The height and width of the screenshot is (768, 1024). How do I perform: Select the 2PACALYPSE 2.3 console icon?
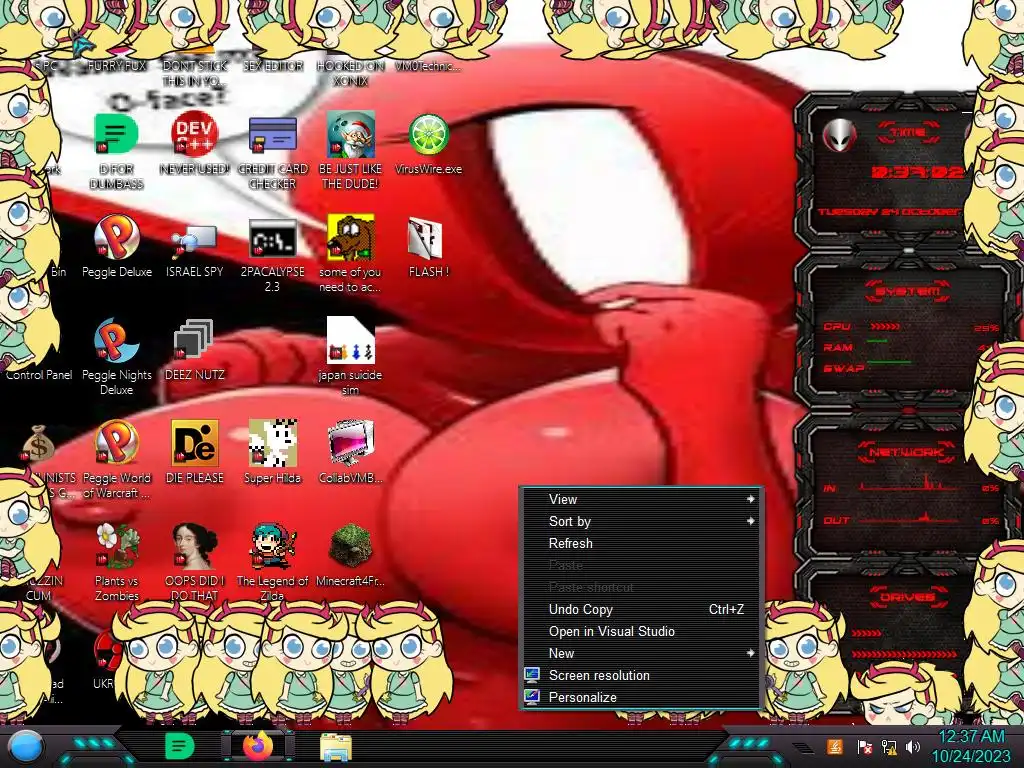click(x=272, y=238)
